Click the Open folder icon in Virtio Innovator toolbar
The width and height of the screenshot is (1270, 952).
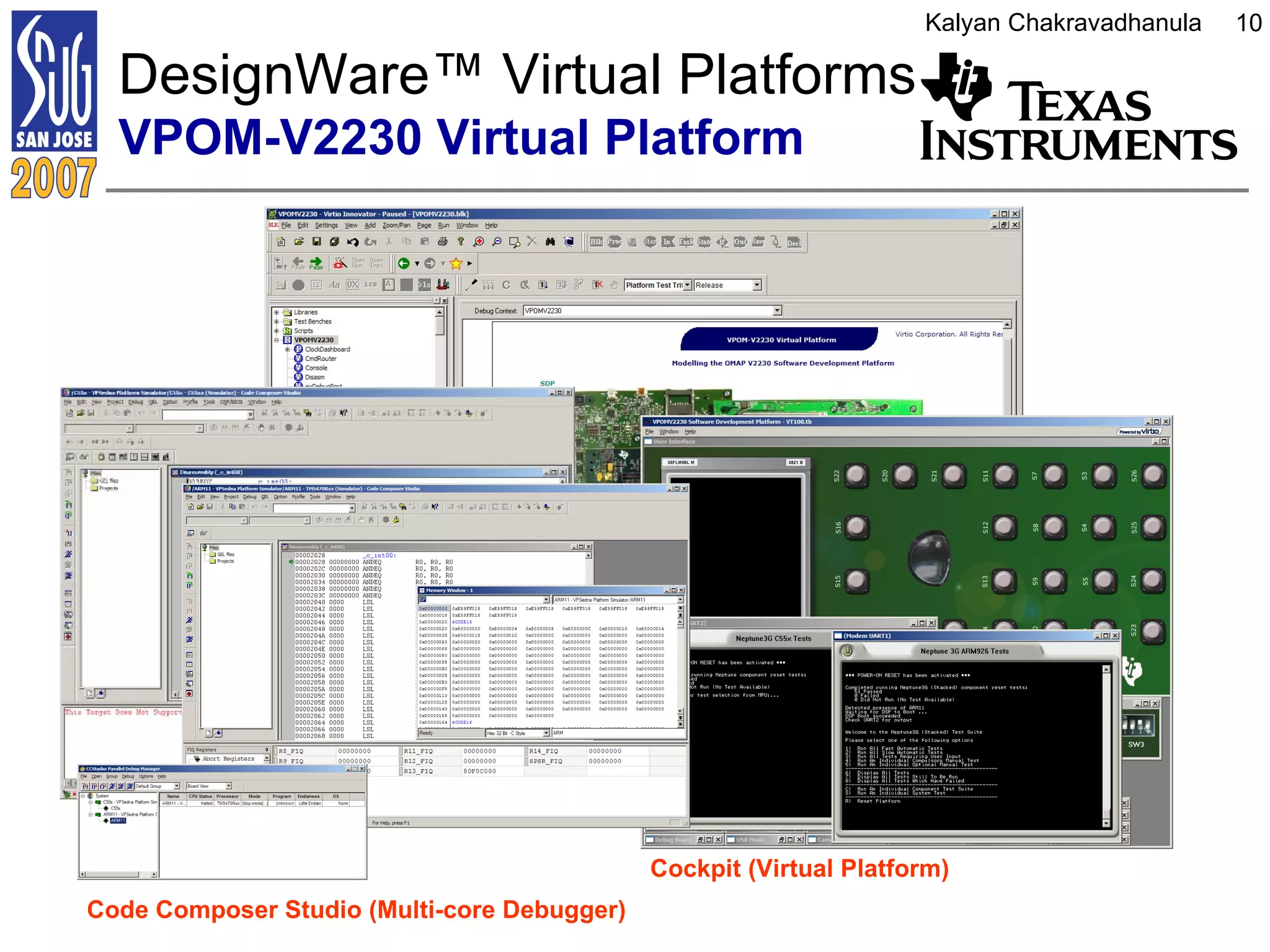(299, 242)
